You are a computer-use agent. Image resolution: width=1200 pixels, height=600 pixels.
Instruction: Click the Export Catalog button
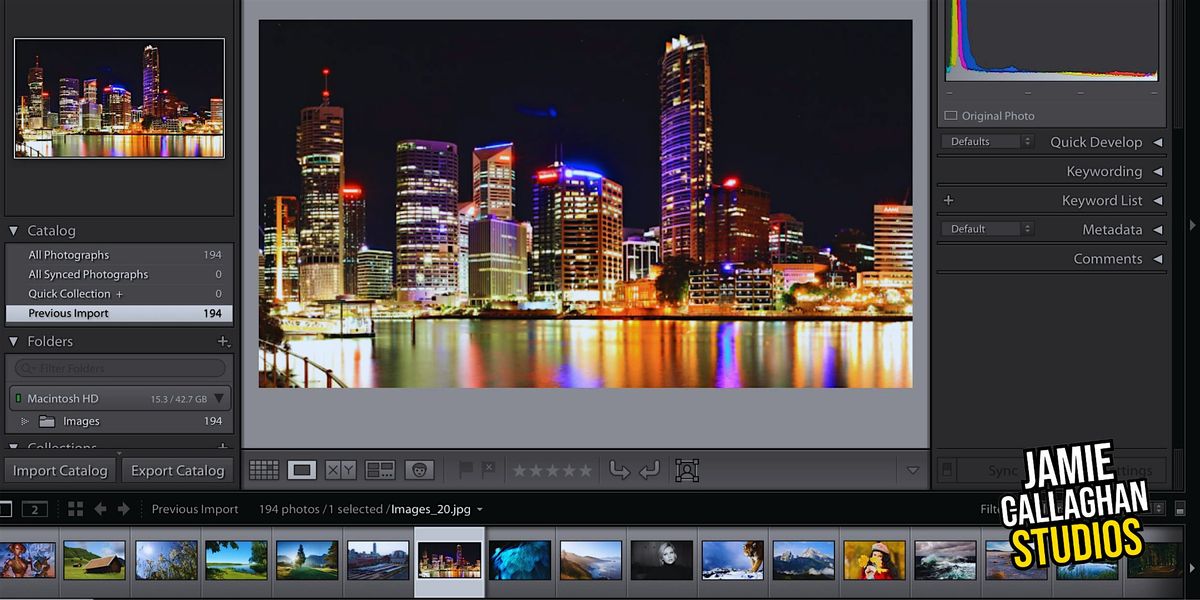pos(178,470)
